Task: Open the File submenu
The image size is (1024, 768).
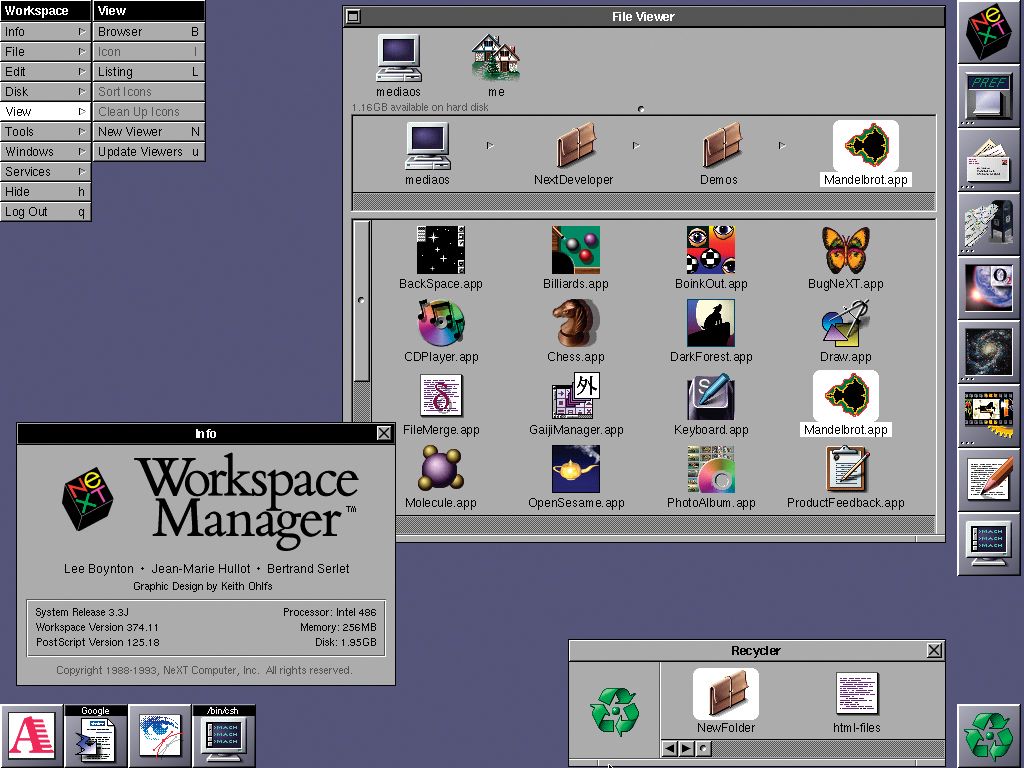Action: click(45, 52)
